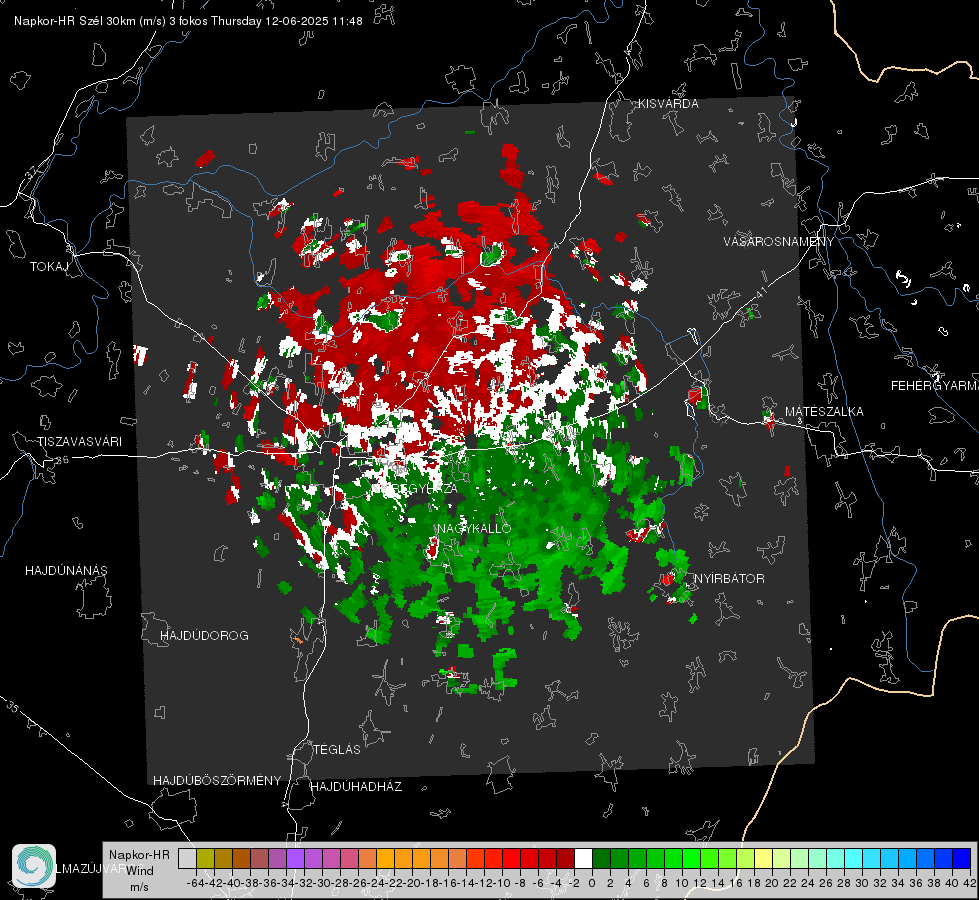Screen dimensions: 979x900
Task: Click the HAJDÚDOROG town label
Action: point(204,636)
